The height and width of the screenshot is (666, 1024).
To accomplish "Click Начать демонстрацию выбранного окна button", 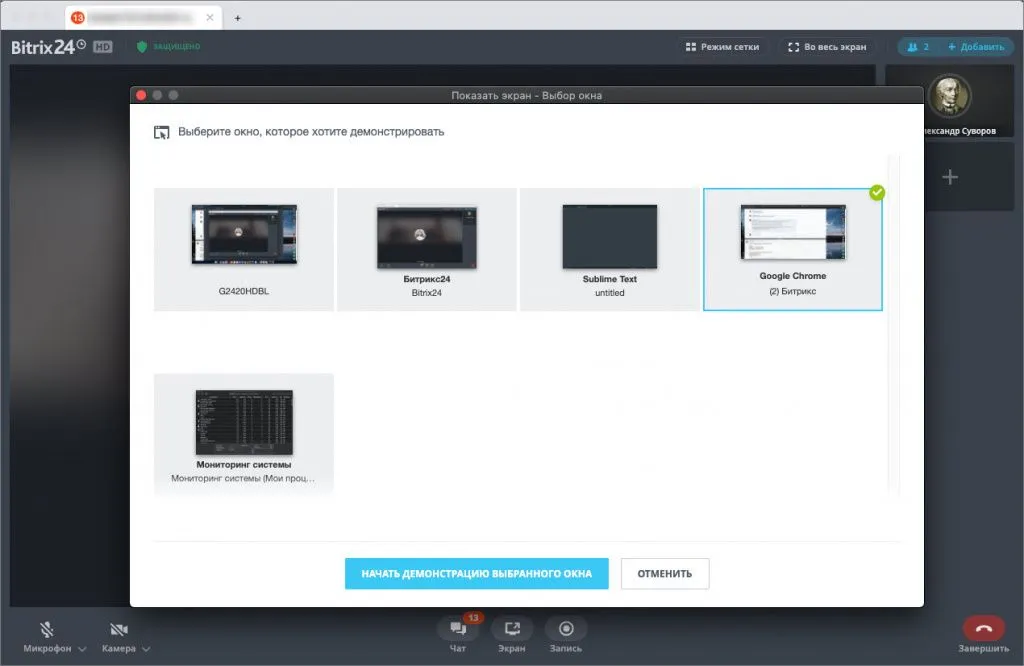I will [x=476, y=574].
